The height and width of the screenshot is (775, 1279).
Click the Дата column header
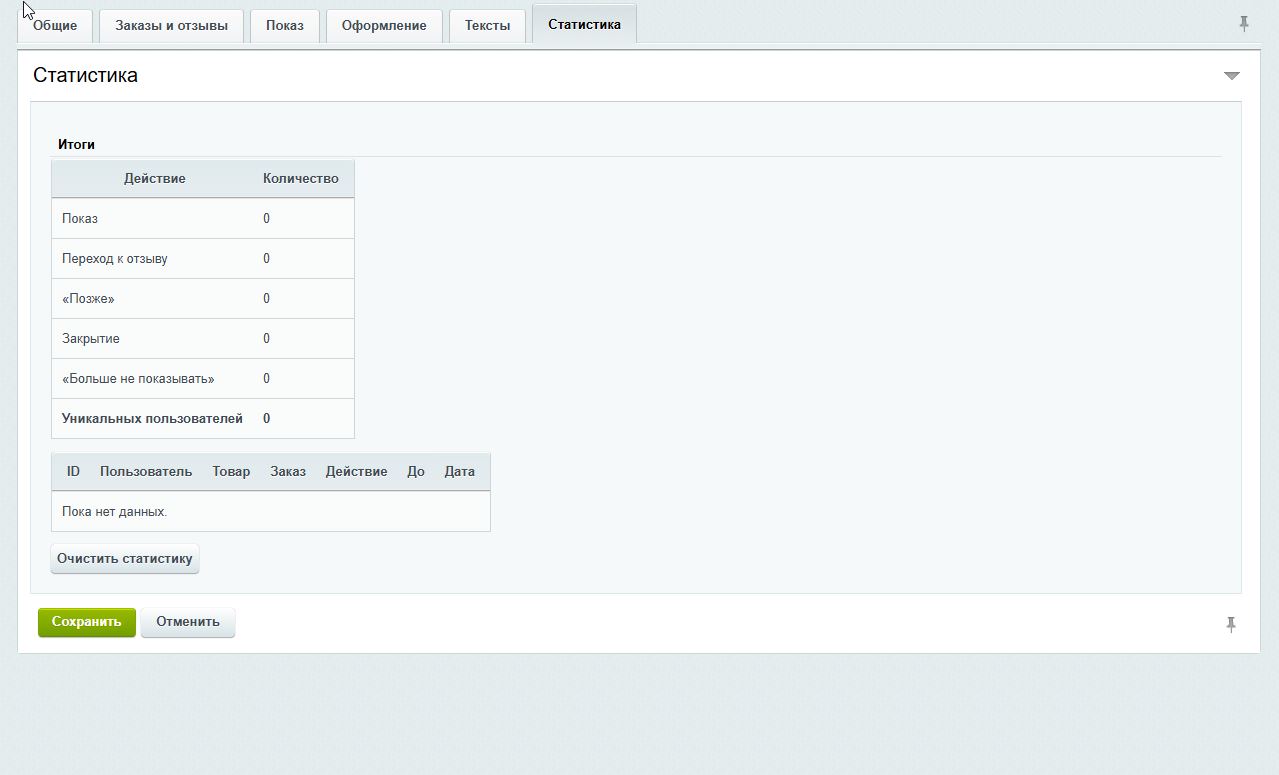pos(460,471)
